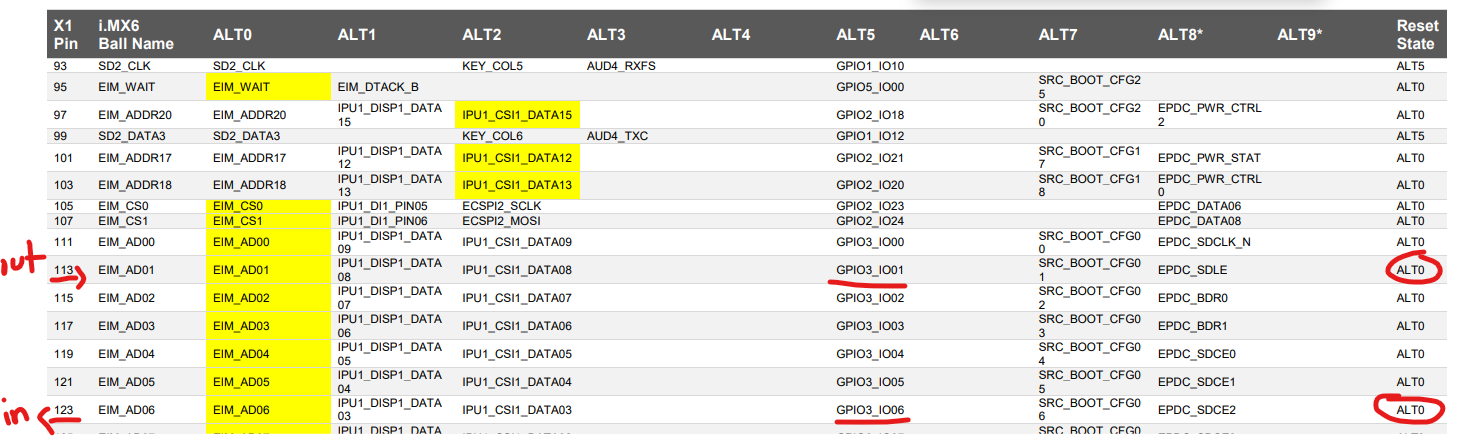The image size is (1461, 436).
Task: Click pin number 113 in X1 Pin column
Action: pyautogui.click(x=65, y=270)
